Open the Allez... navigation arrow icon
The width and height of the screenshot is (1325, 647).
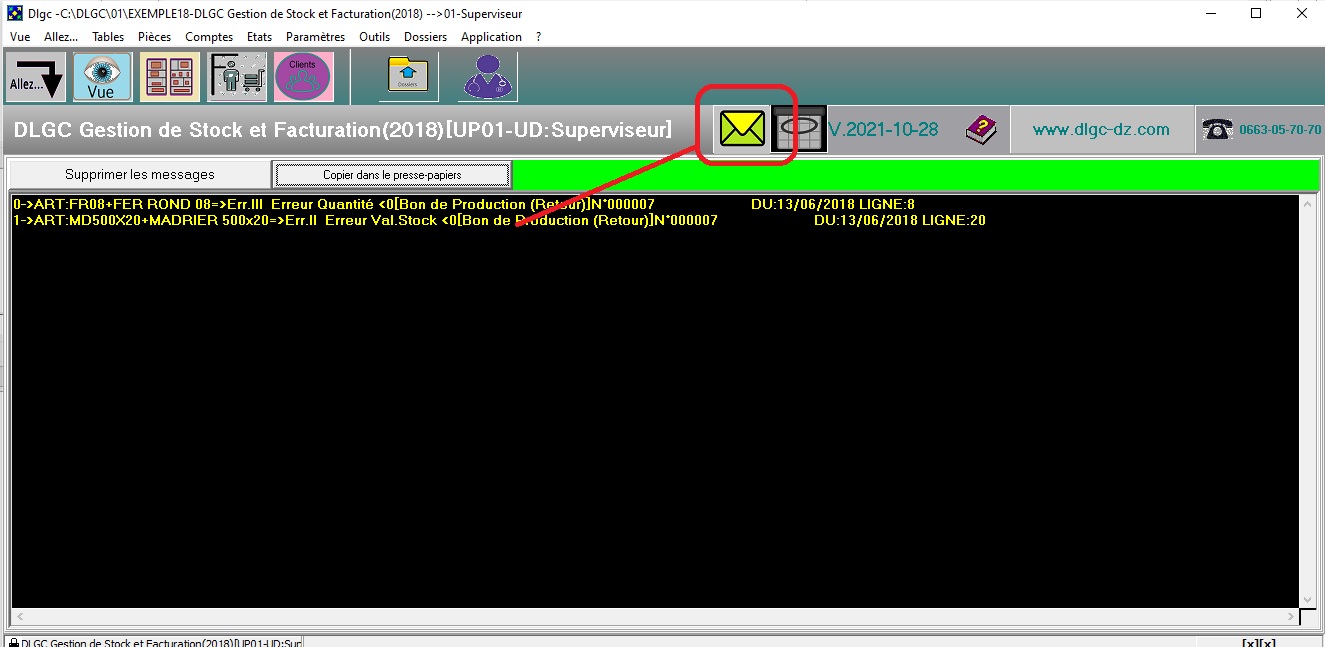(36, 77)
